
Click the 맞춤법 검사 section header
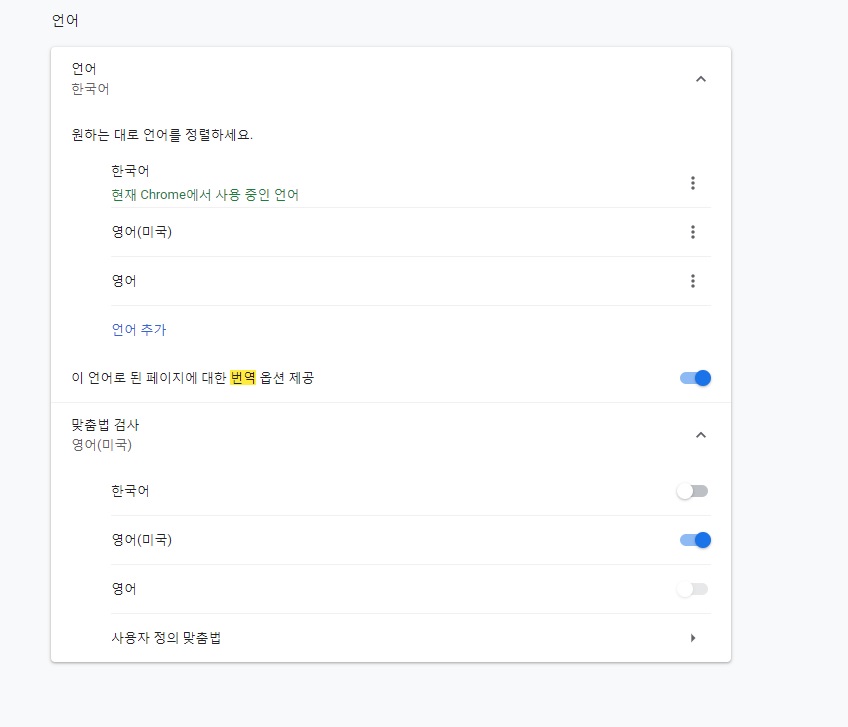[105, 426]
